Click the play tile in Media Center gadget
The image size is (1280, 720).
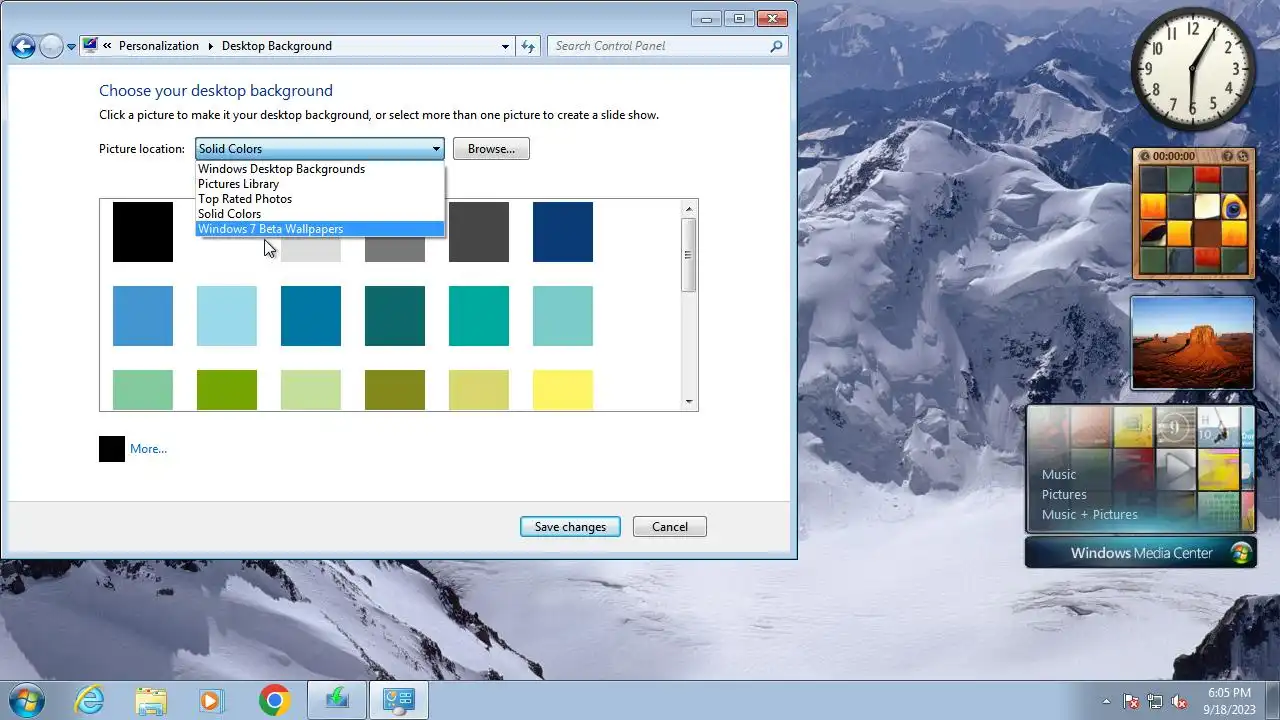(1176, 468)
